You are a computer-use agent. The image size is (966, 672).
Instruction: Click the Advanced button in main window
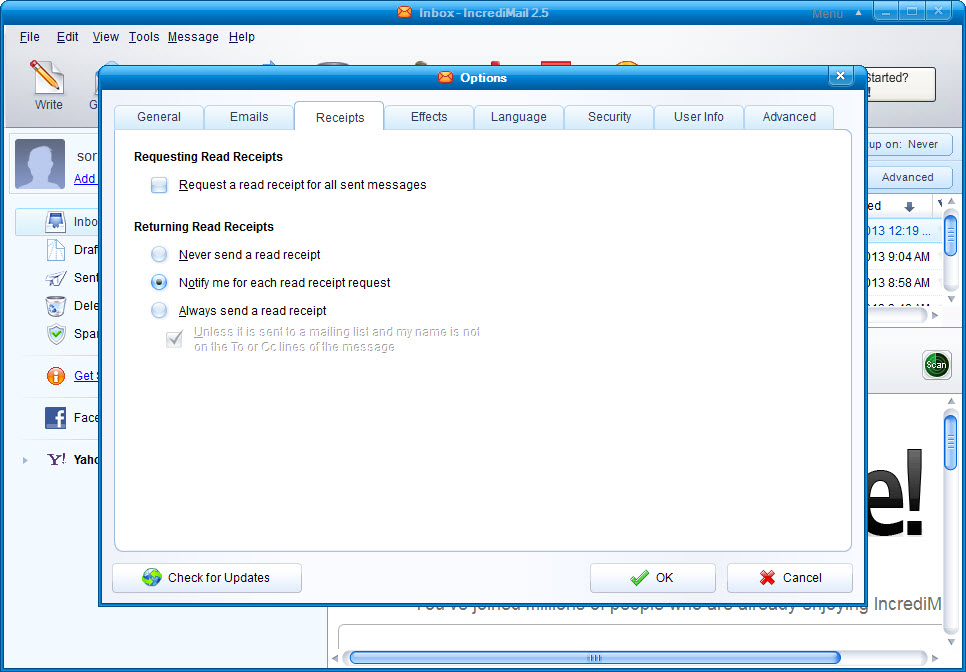pyautogui.click(x=909, y=177)
